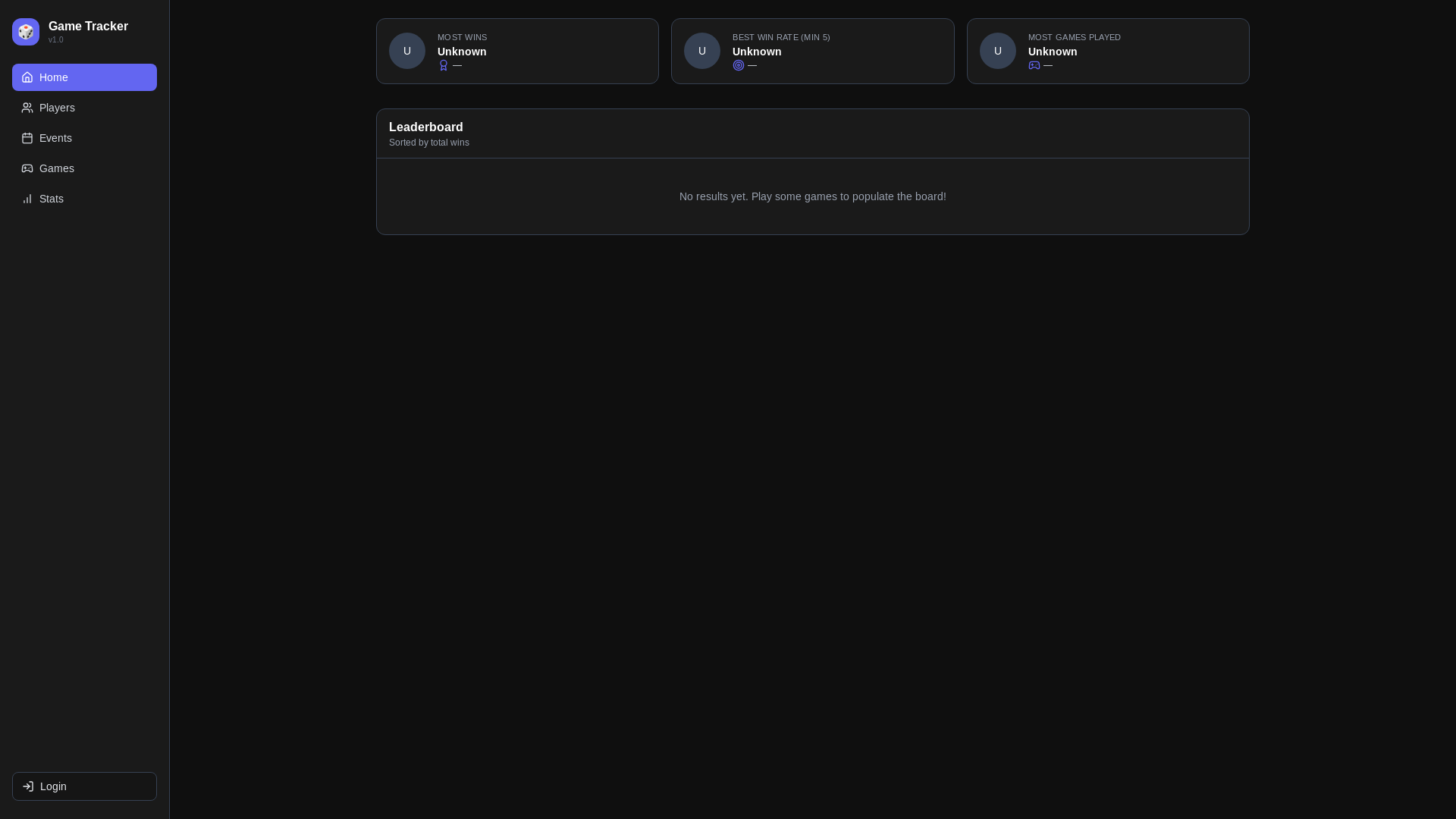Open the Events section
This screenshot has height=819, width=1456.
point(84,138)
